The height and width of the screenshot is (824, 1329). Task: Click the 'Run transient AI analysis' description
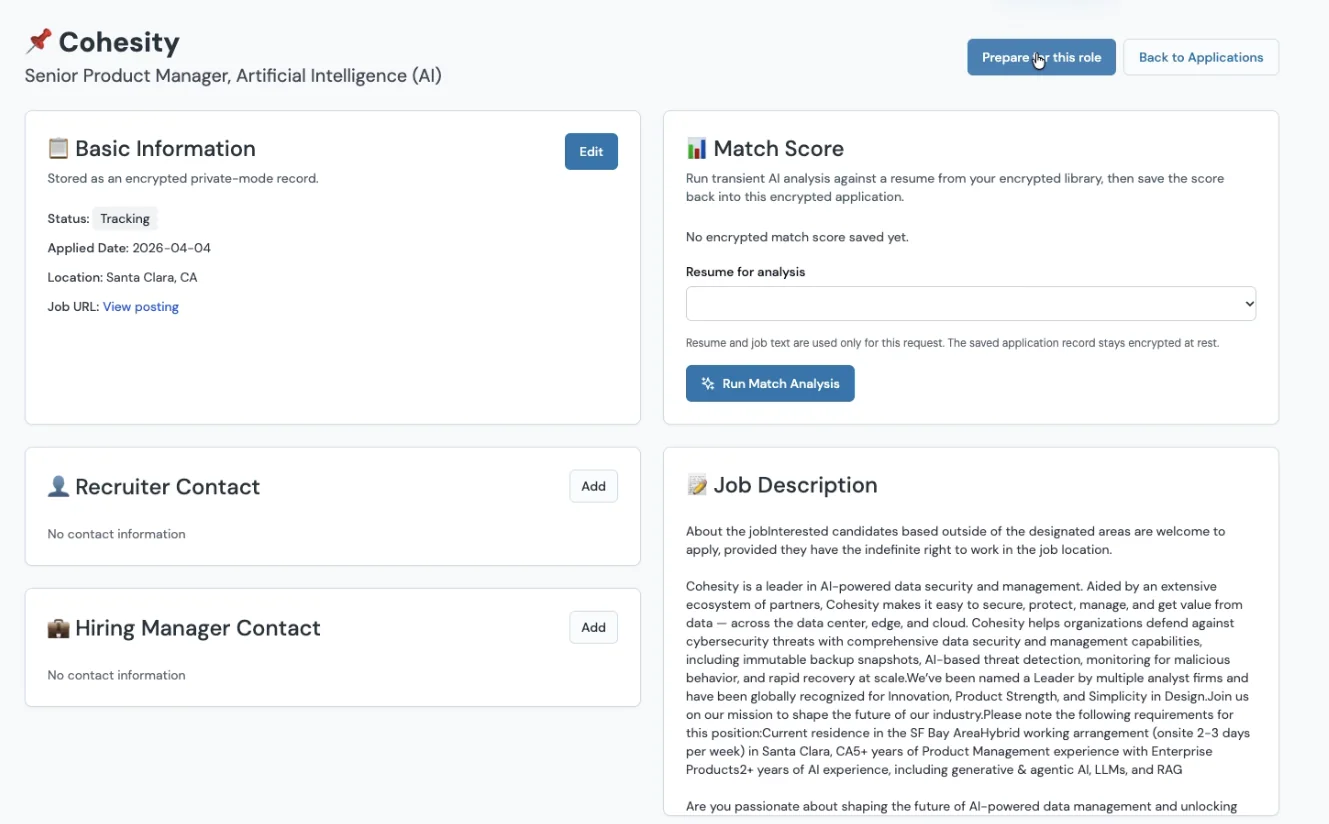(955, 188)
